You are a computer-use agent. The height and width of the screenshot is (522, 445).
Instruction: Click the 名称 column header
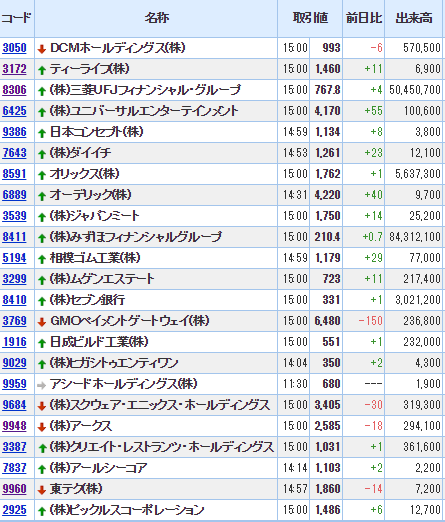(156, 18)
